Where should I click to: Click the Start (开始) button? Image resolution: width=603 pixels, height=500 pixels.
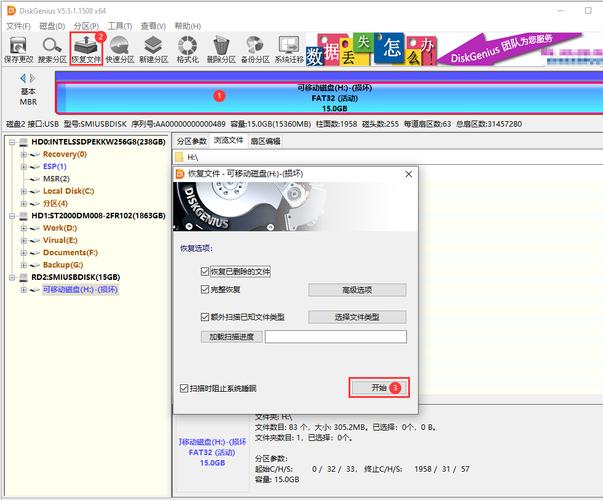(379, 388)
